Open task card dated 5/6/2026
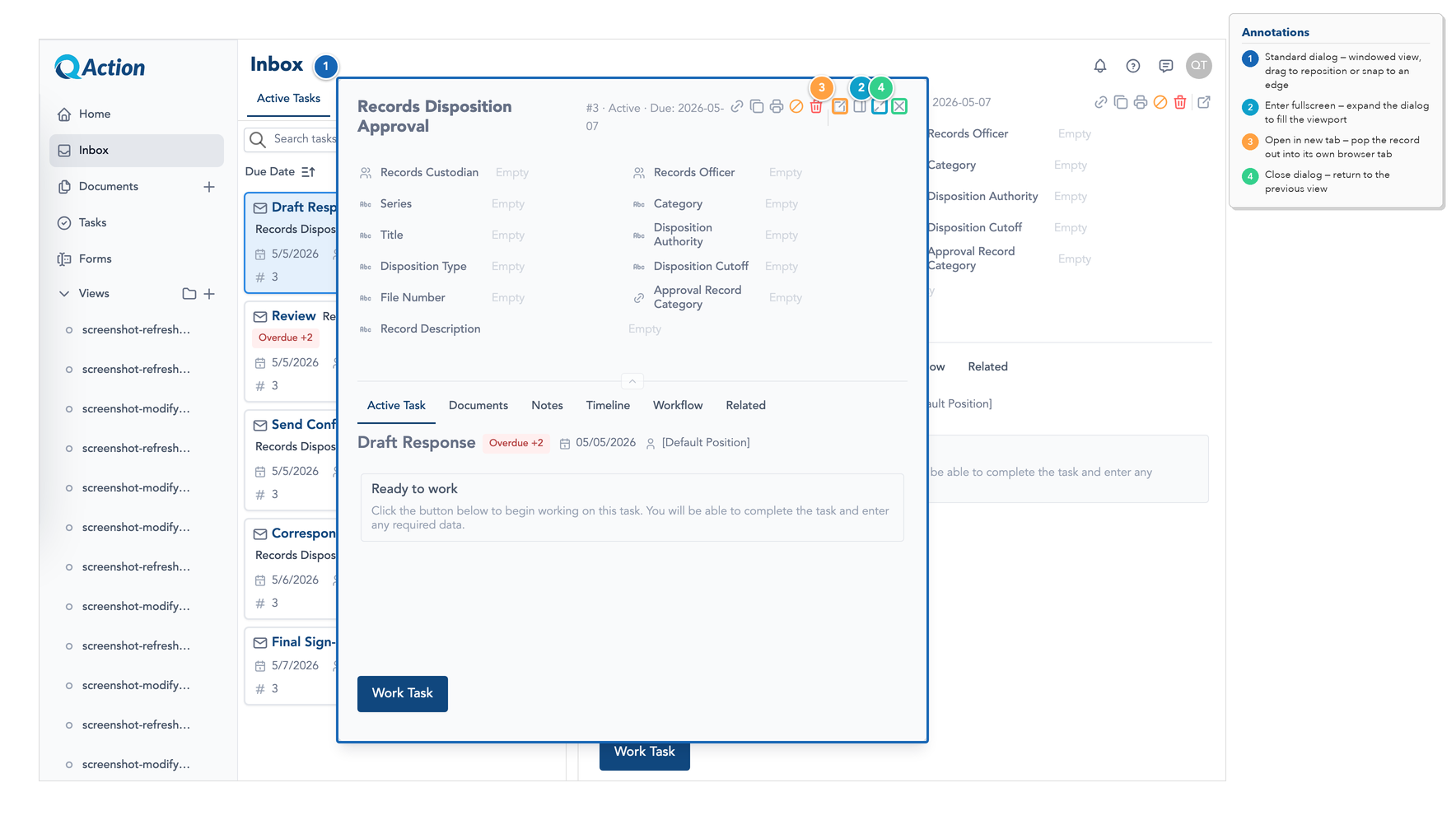This screenshot has height=820, width=1456. (291, 567)
